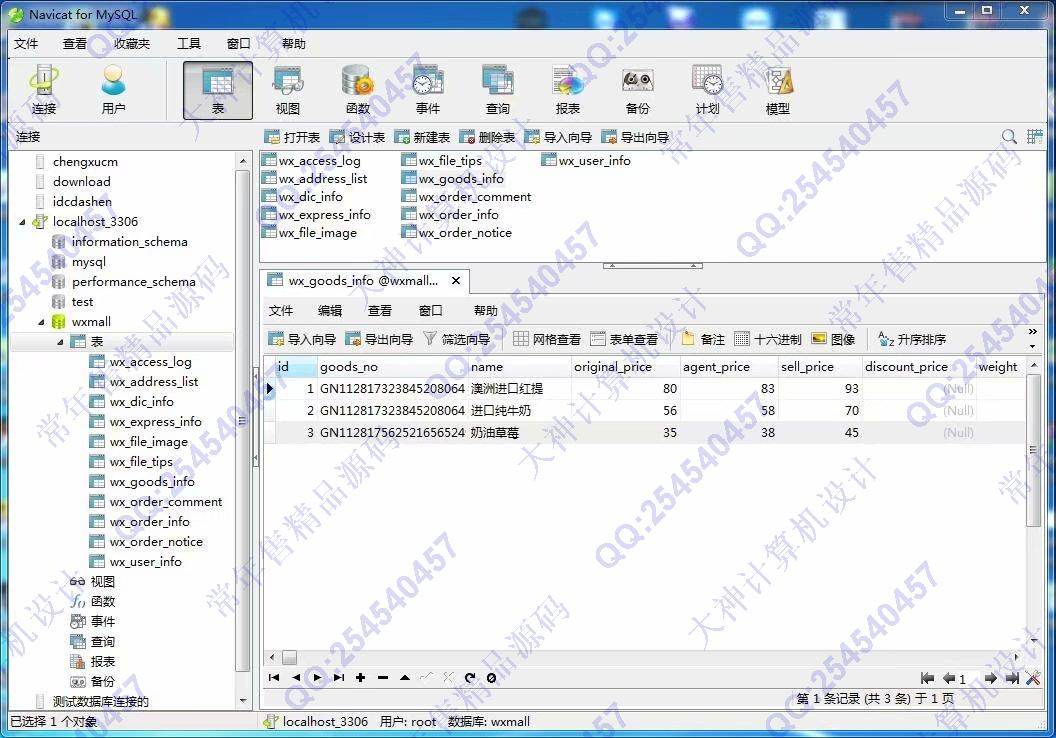Screen dimensions: 1056x738
Task: Click 新建表 (New Table) button
Action: point(422,137)
